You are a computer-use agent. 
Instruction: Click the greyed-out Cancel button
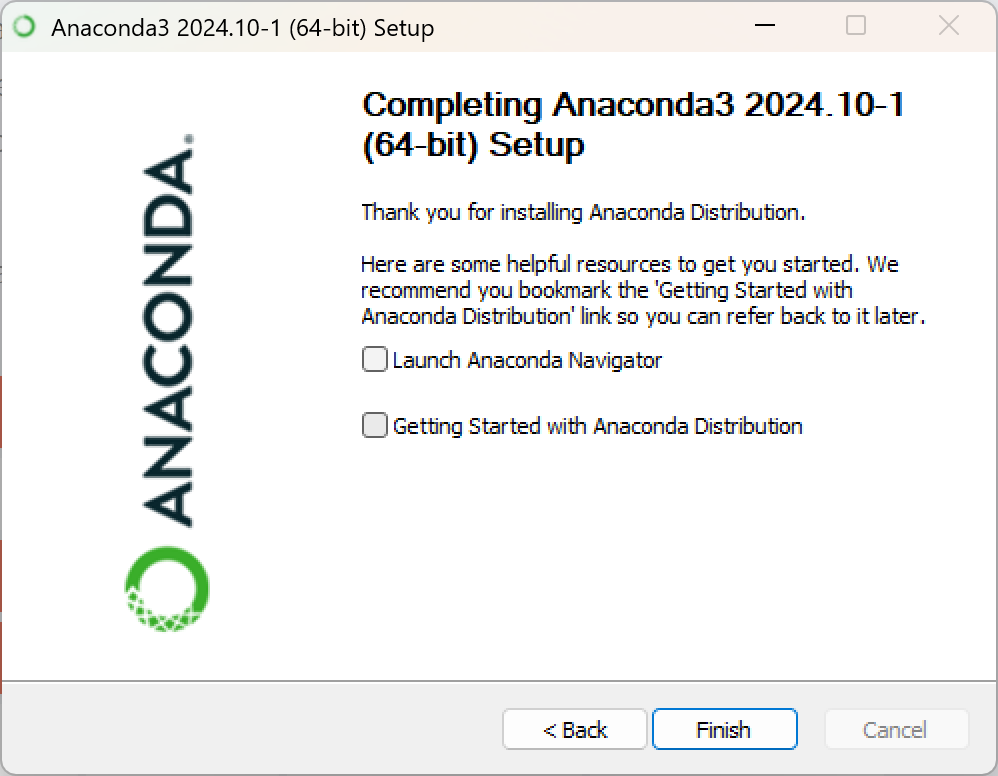pos(896,729)
